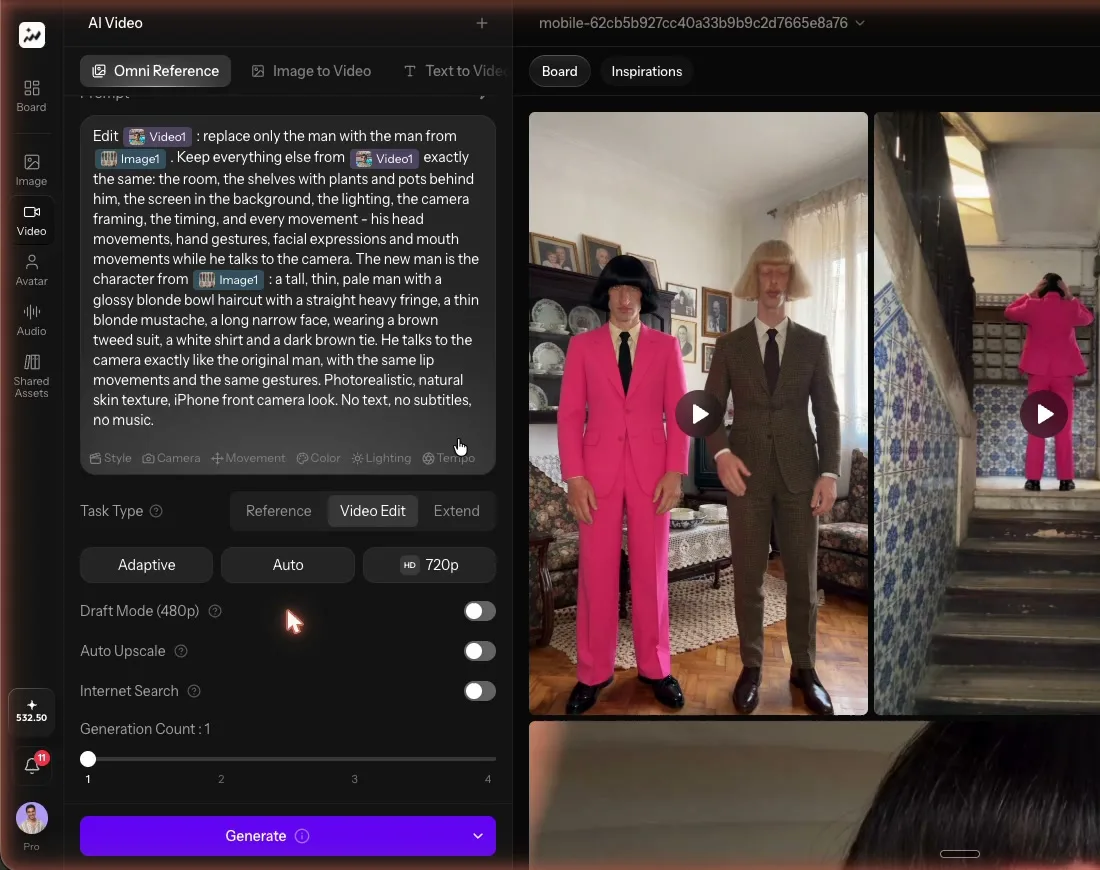Expand Generate options arrow

point(478,836)
